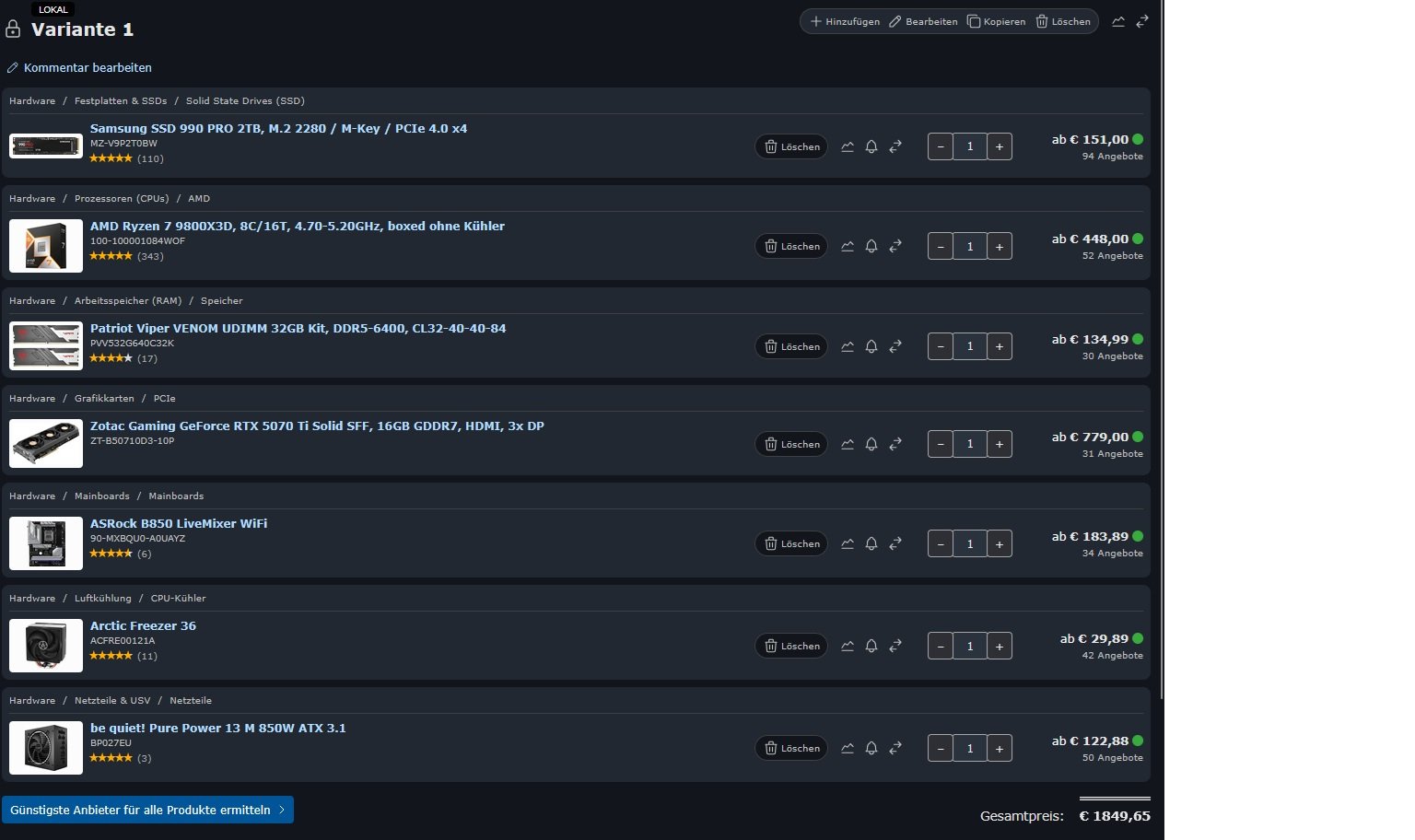This screenshot has height=840, width=1415.
Task: Click Kommentar bearbeiten link
Action: (79, 67)
